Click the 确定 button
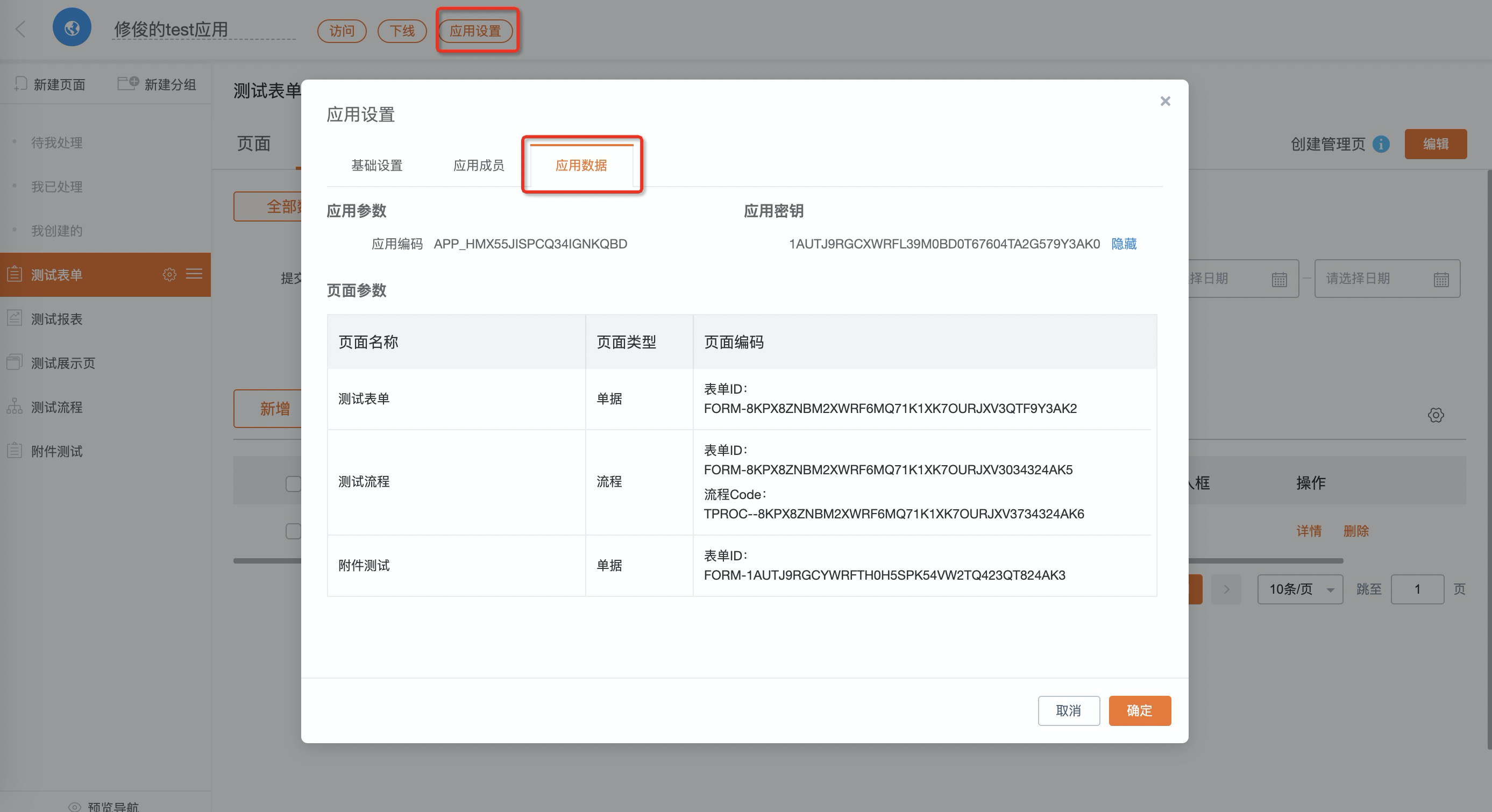 coord(1139,711)
